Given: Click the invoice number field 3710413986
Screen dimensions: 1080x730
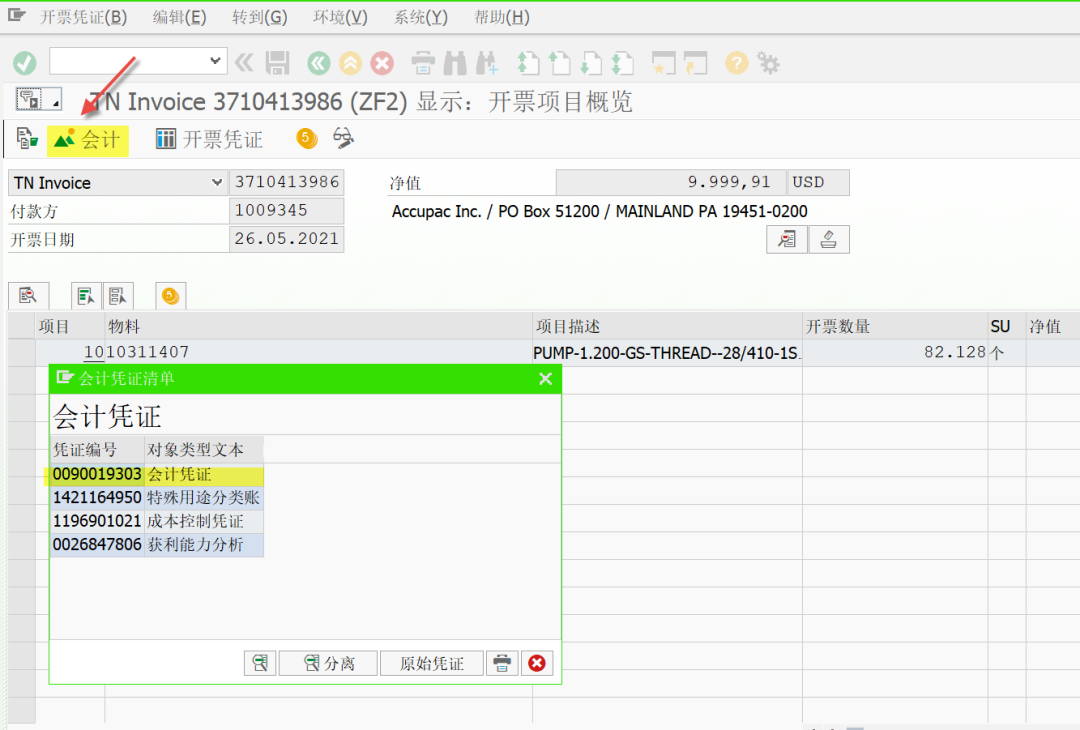Looking at the screenshot, I should pos(287,182).
